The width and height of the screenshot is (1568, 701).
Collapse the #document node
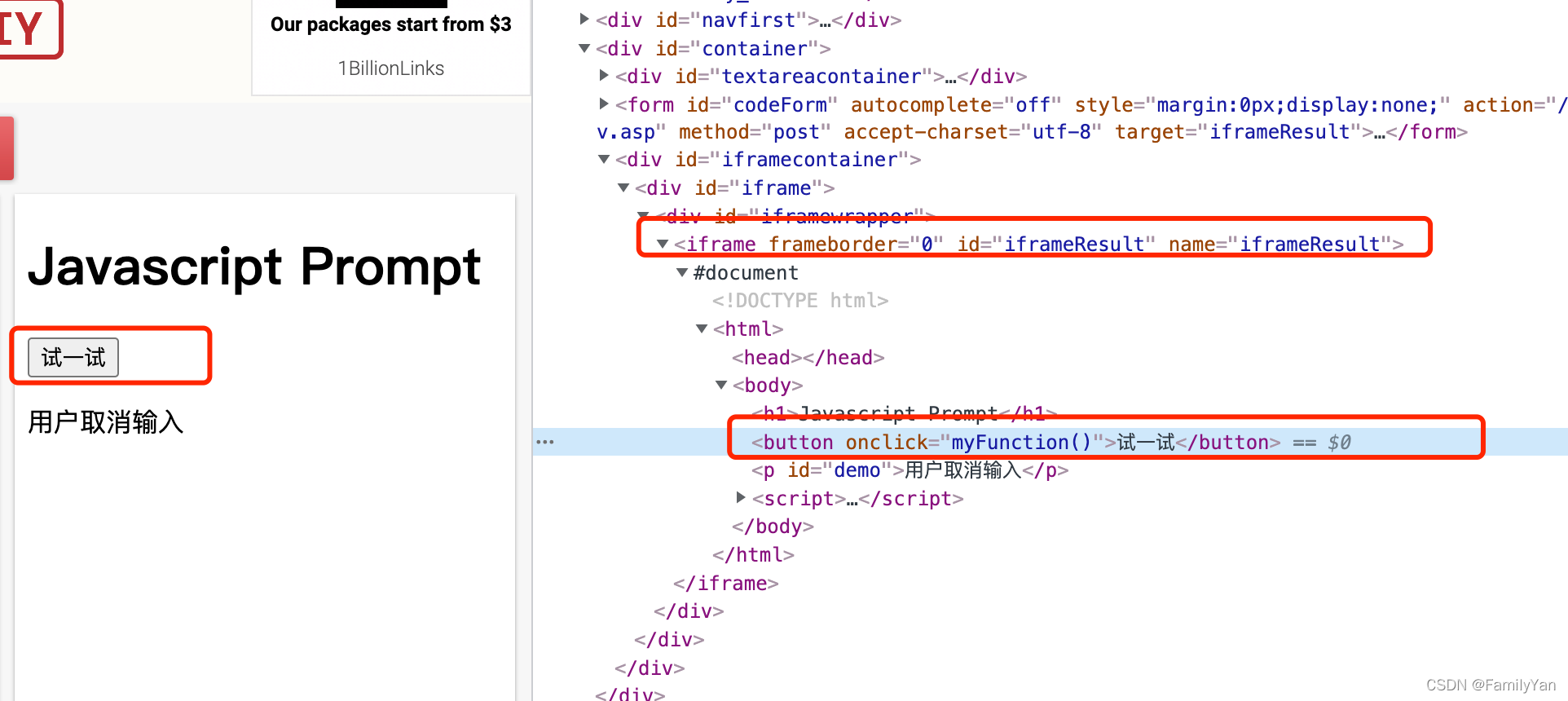(682, 272)
